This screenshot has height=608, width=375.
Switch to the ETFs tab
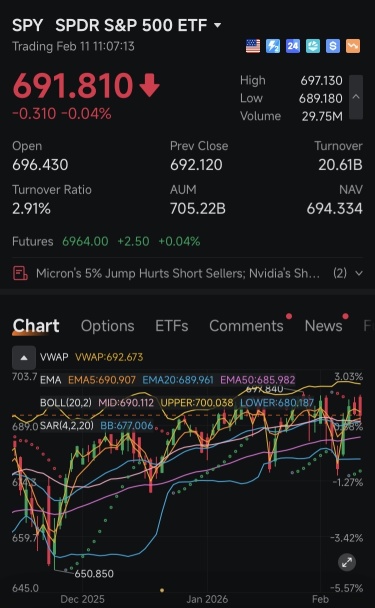(172, 326)
